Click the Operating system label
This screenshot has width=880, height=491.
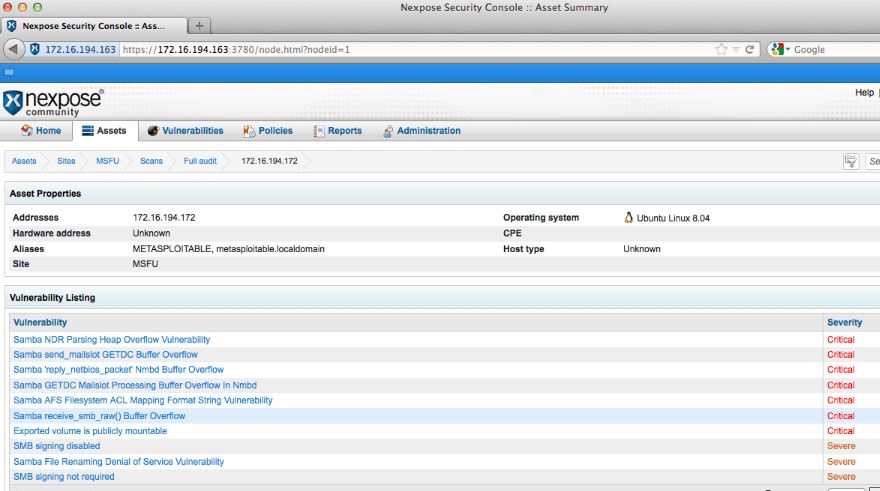coord(541,218)
